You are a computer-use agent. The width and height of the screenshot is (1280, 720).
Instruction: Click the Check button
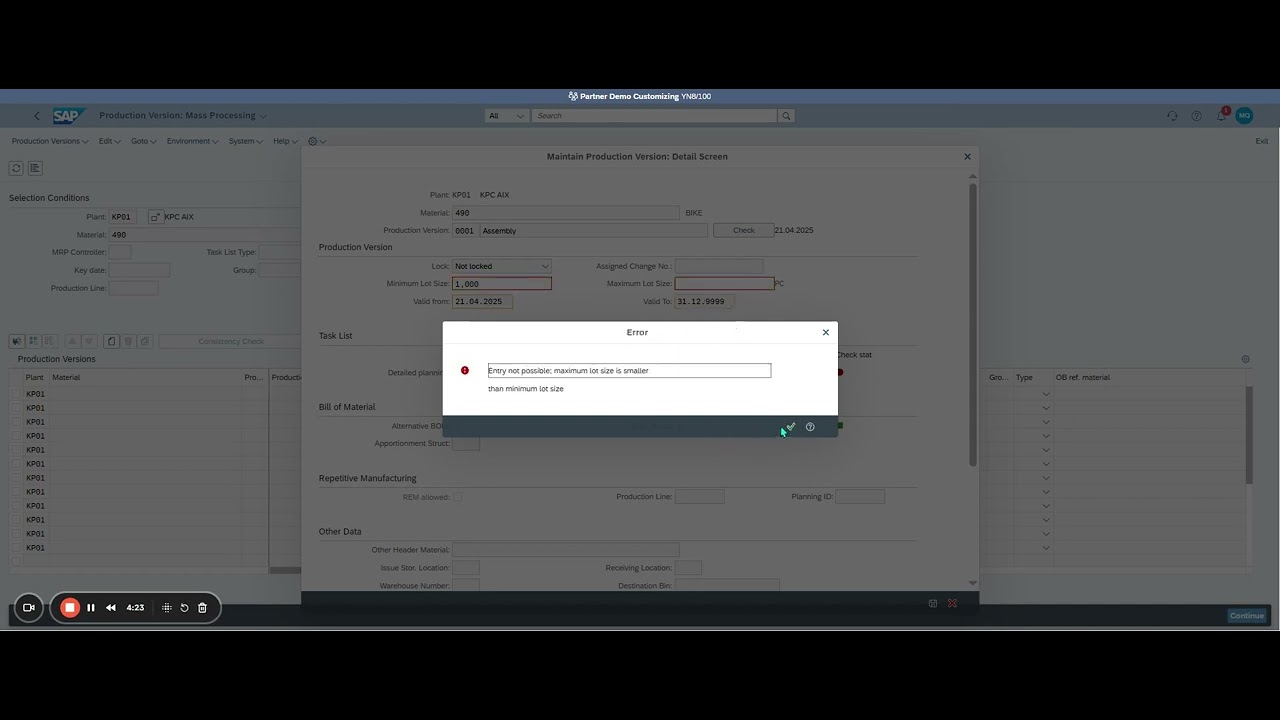tap(743, 230)
